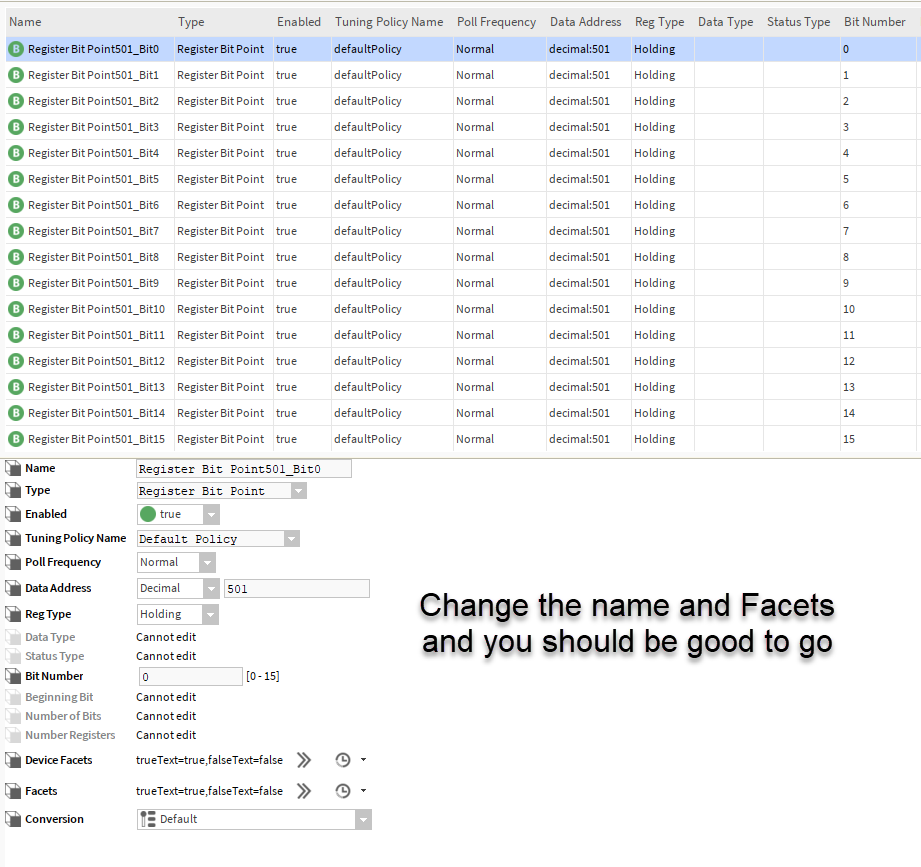921x867 pixels.
Task: Open the Poll Frequency Normal dropdown
Action: [x=210, y=562]
